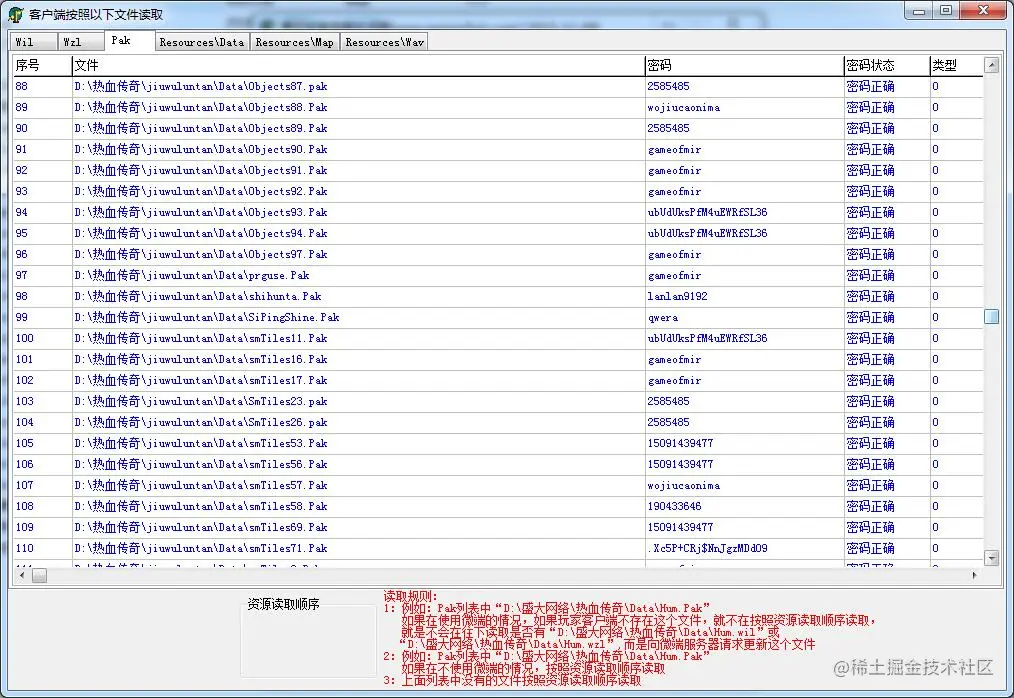The image size is (1014, 698).
Task: Click password gameofmir in row 97
Action: pyautogui.click(x=674, y=276)
